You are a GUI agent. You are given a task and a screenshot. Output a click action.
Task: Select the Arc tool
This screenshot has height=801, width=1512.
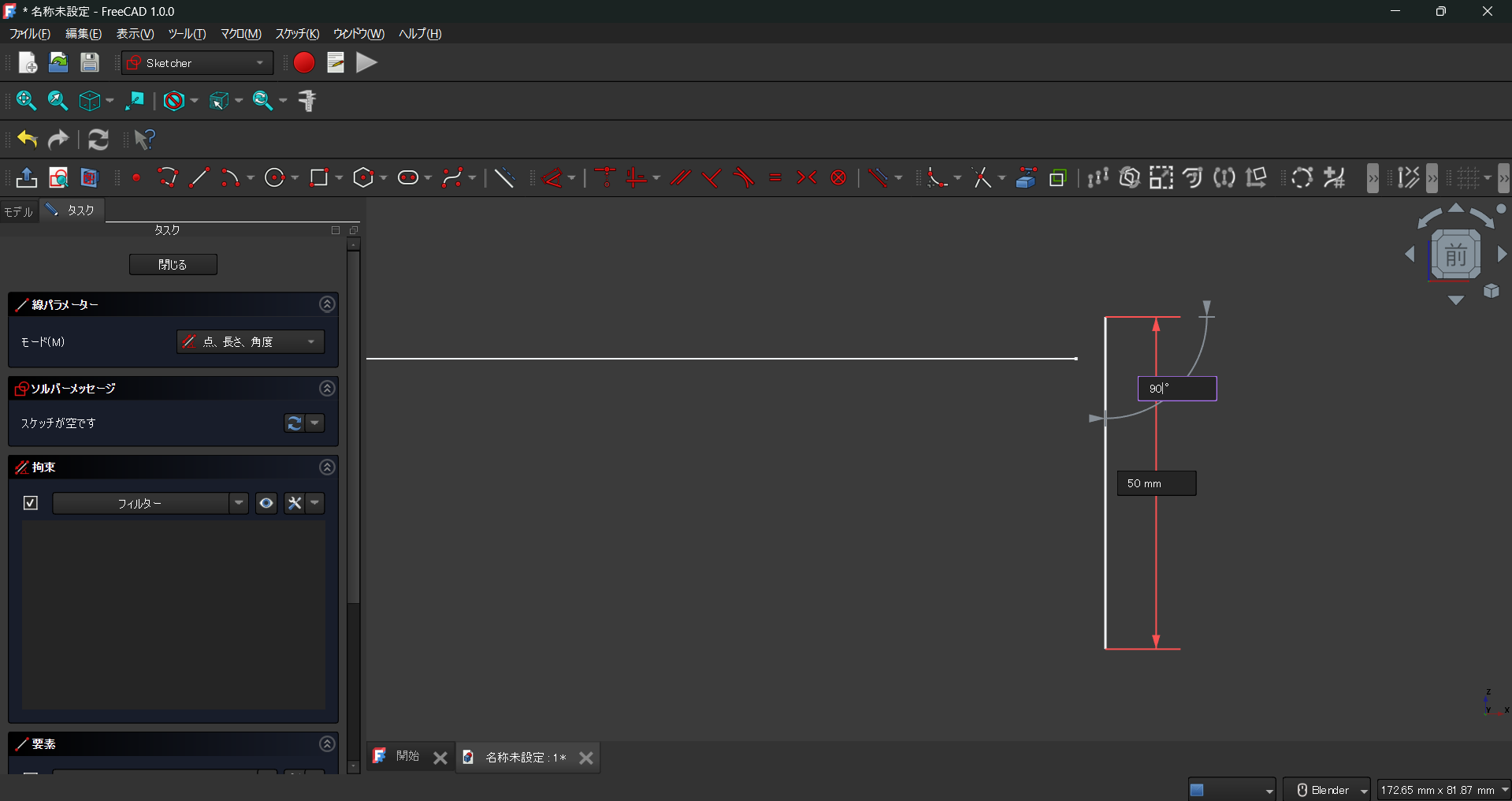click(230, 178)
